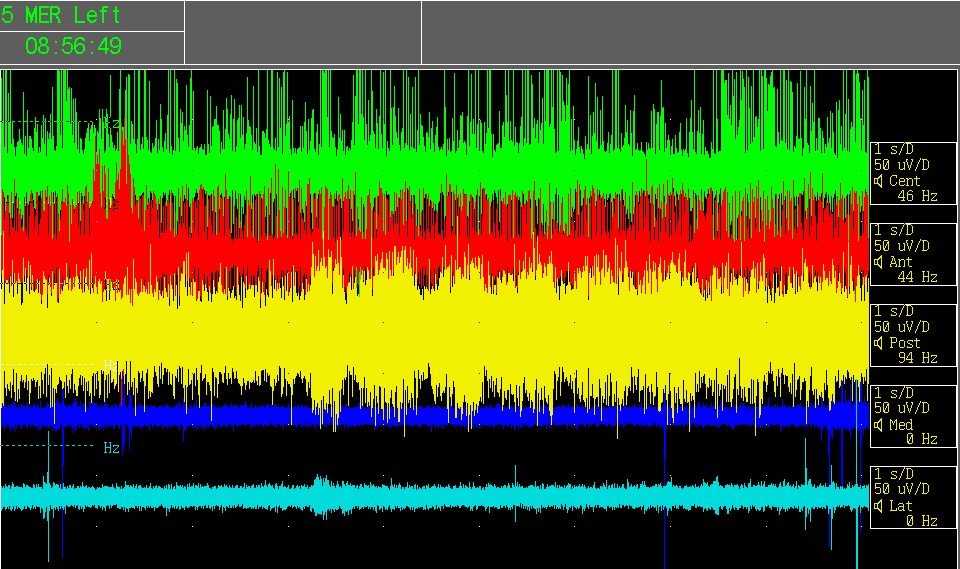Enable the Med channel speaker icon
The height and width of the screenshot is (569, 960).
(879, 425)
